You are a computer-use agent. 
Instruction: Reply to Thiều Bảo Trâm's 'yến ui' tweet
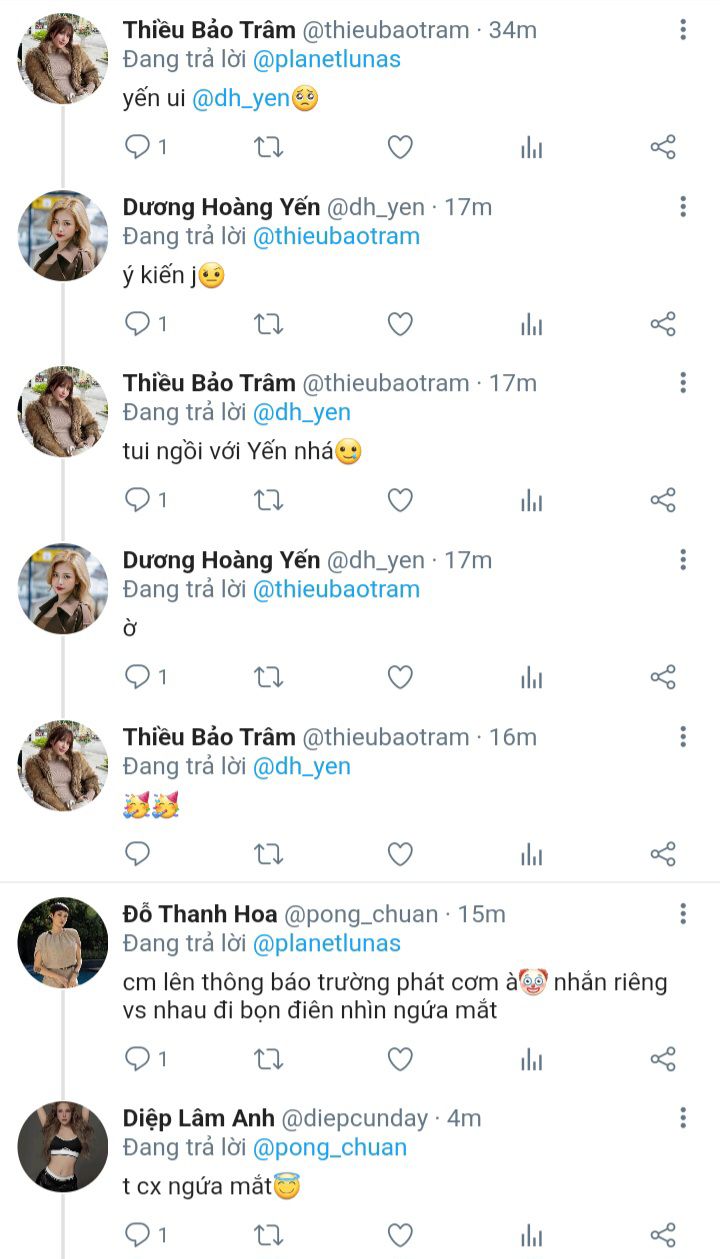pos(137,148)
